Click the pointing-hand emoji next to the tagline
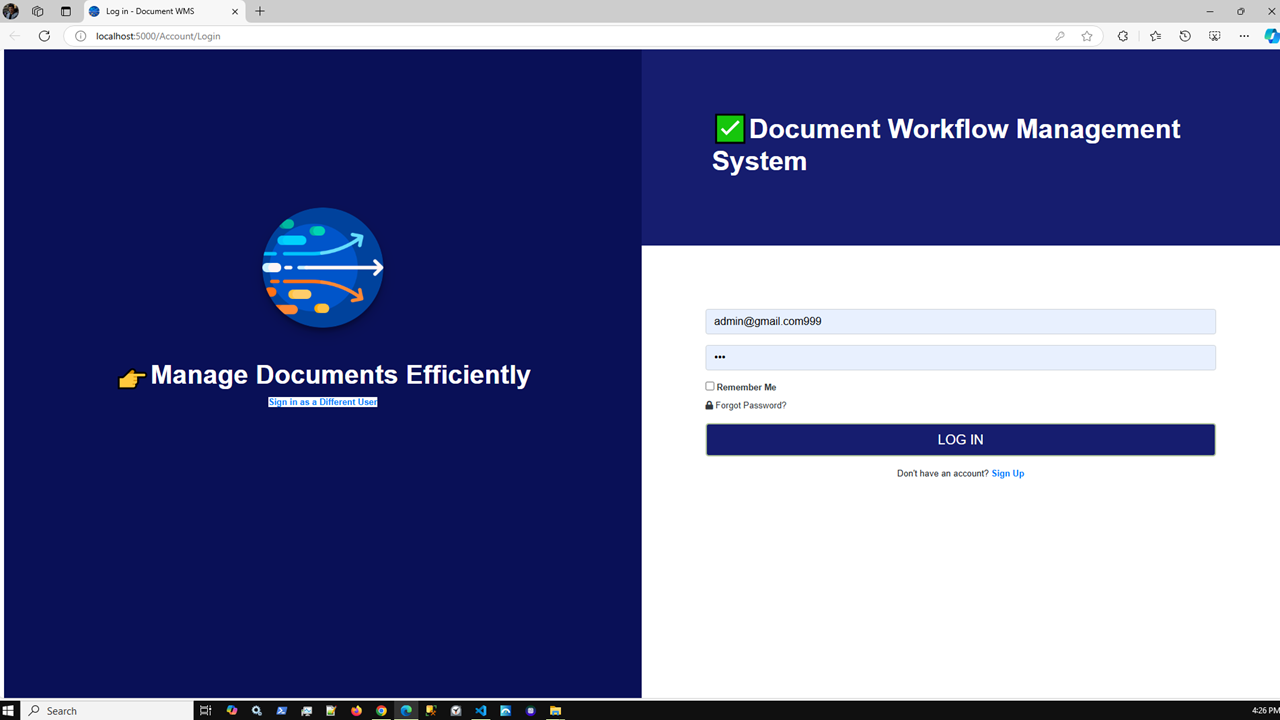This screenshot has height=720, width=1280. click(x=131, y=377)
